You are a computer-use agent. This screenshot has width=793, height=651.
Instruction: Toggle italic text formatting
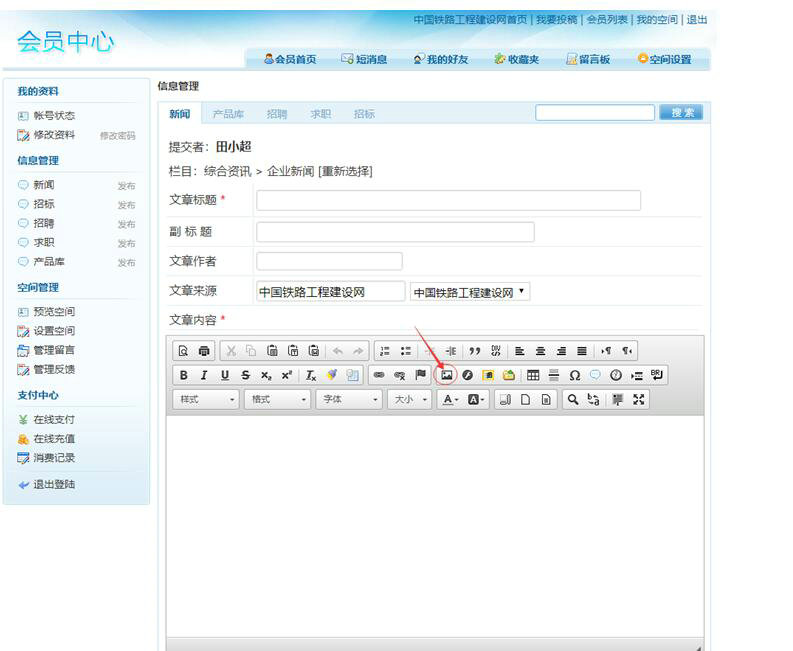pyautogui.click(x=204, y=375)
